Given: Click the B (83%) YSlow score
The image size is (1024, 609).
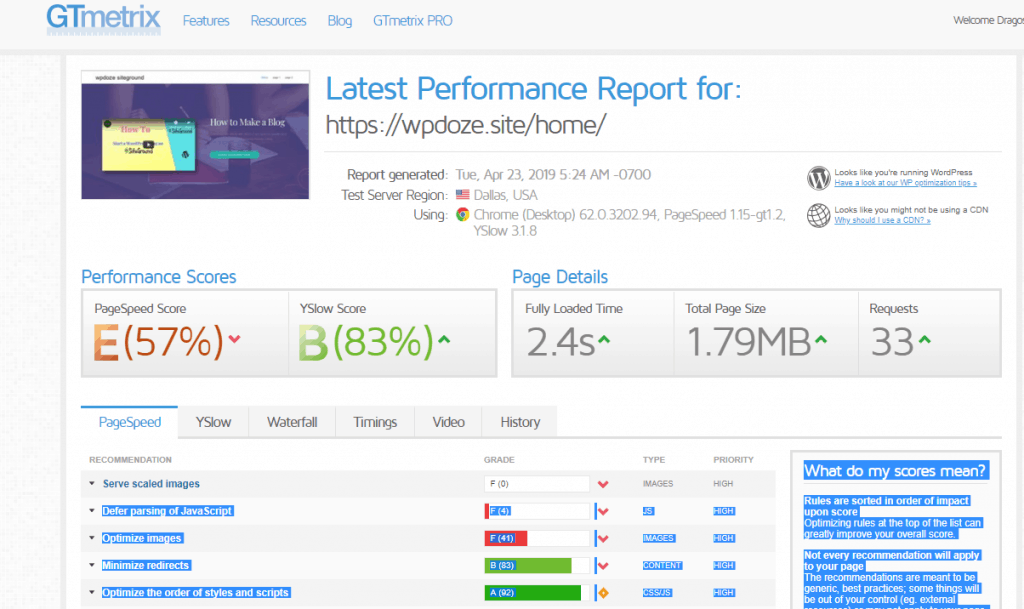Looking at the screenshot, I should [x=366, y=341].
